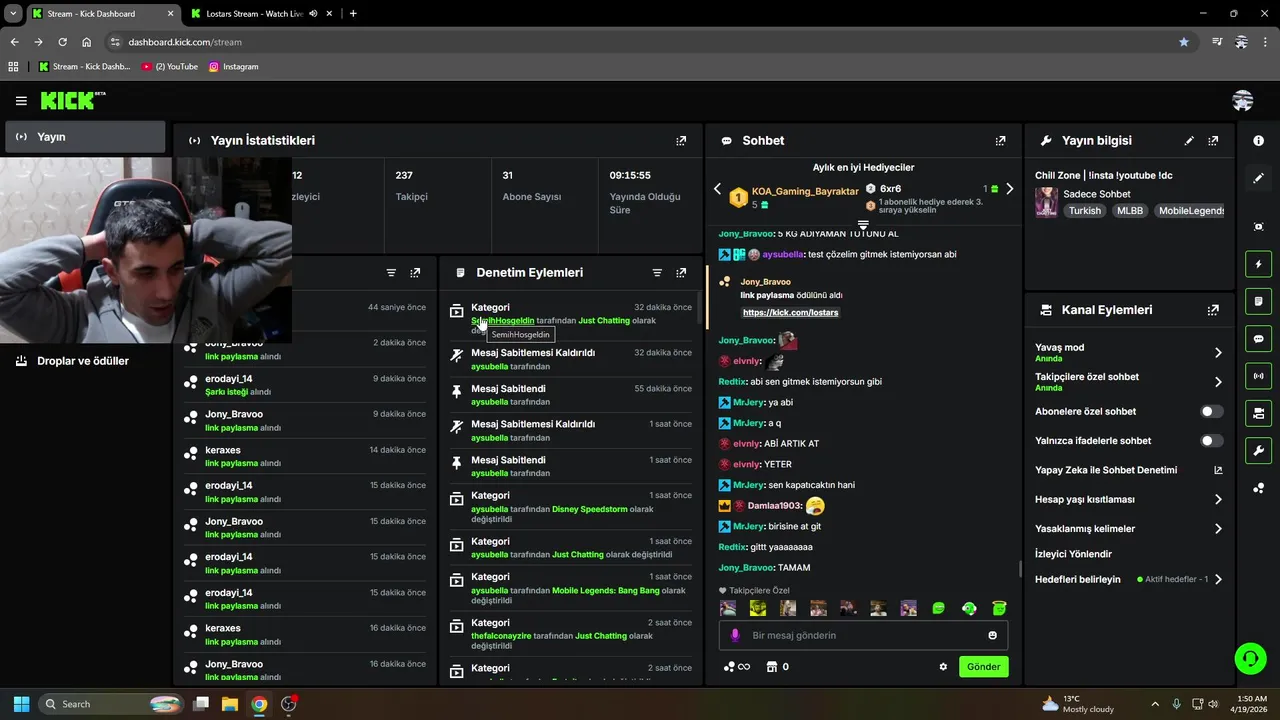Screen dimensions: 1280x720
Task: Click the SemihHosgeldin username in Denetim Eylemleri
Action: [502, 321]
